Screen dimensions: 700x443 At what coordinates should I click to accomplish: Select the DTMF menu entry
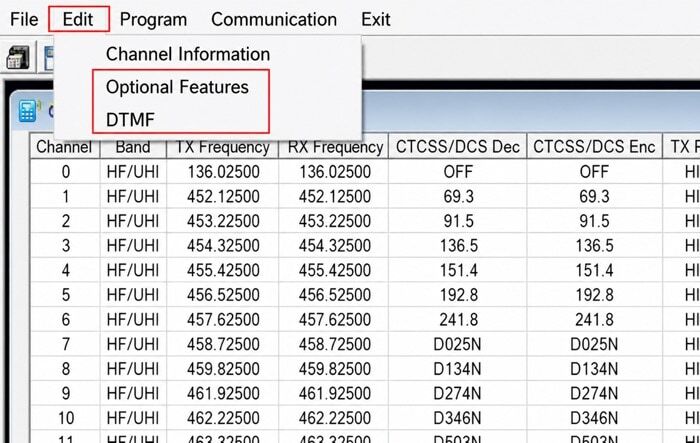(130, 120)
